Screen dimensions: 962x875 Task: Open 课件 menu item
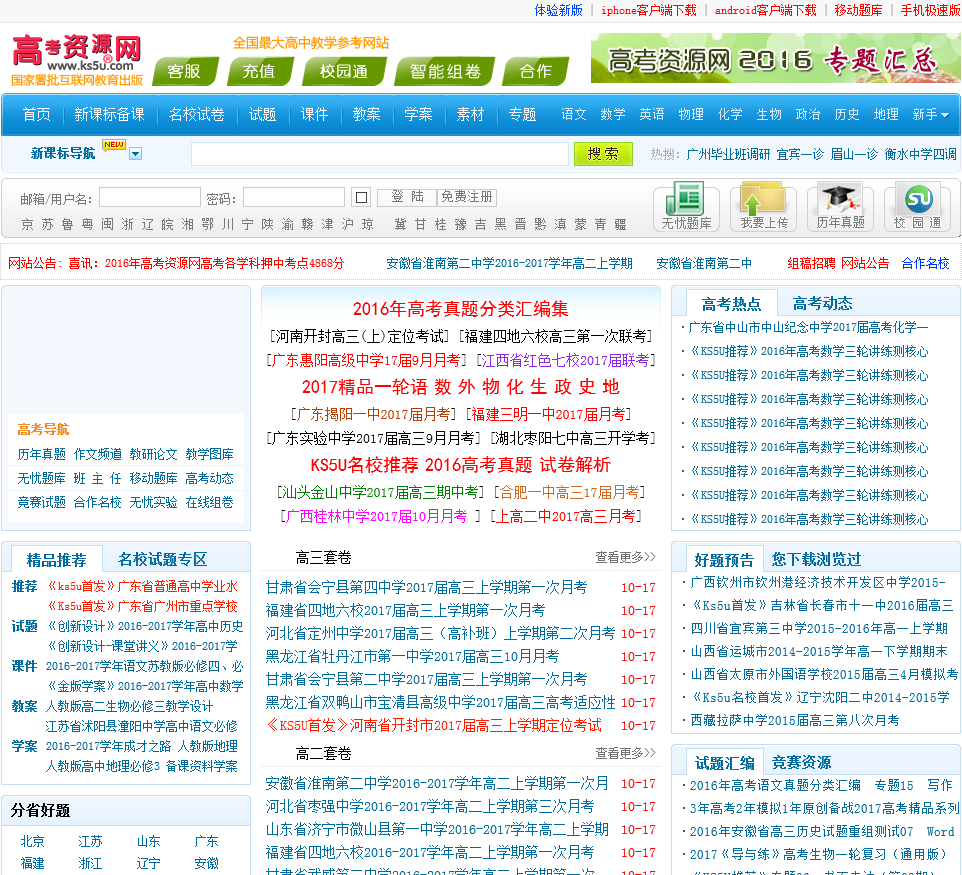[x=314, y=115]
